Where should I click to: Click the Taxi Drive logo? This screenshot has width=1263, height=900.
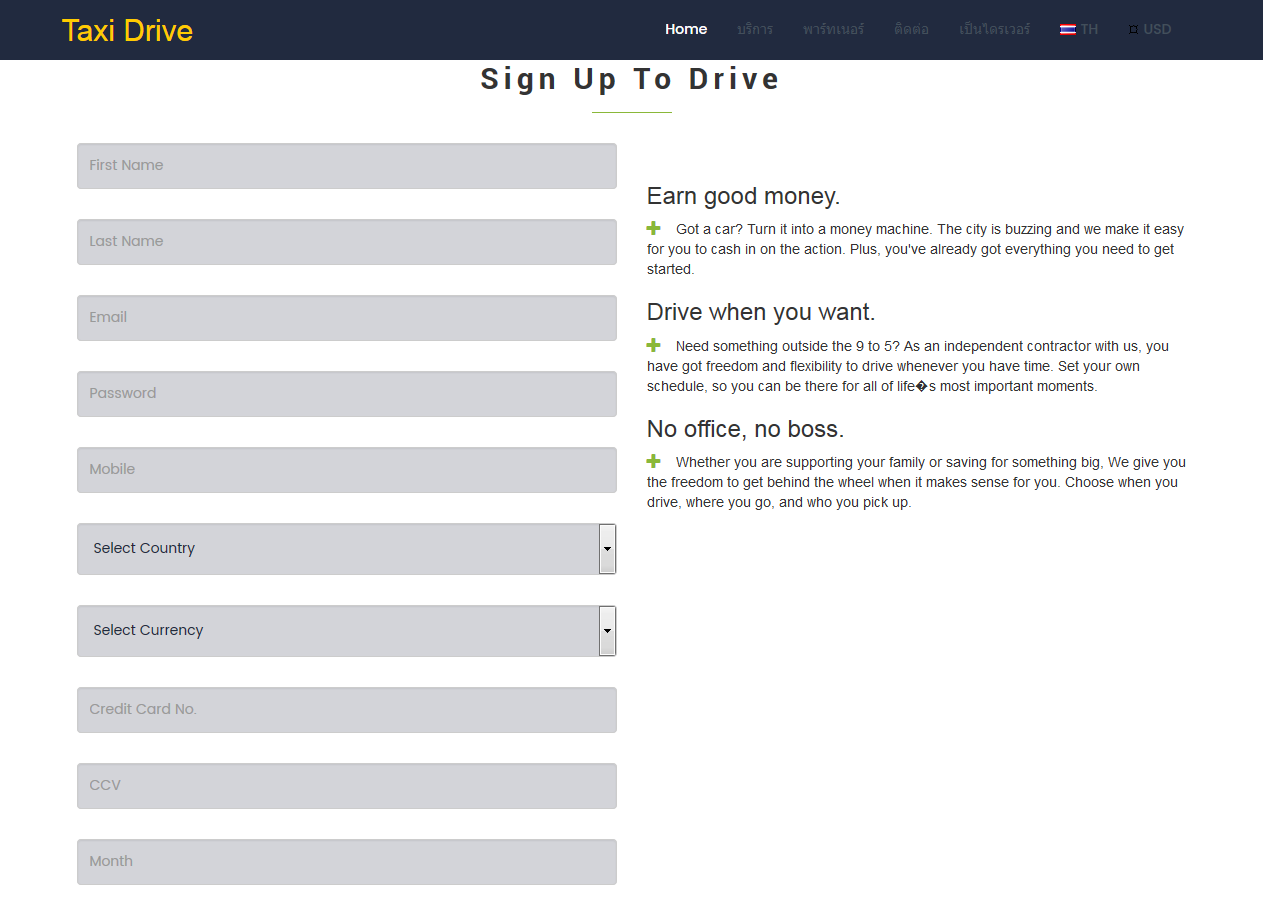(127, 30)
